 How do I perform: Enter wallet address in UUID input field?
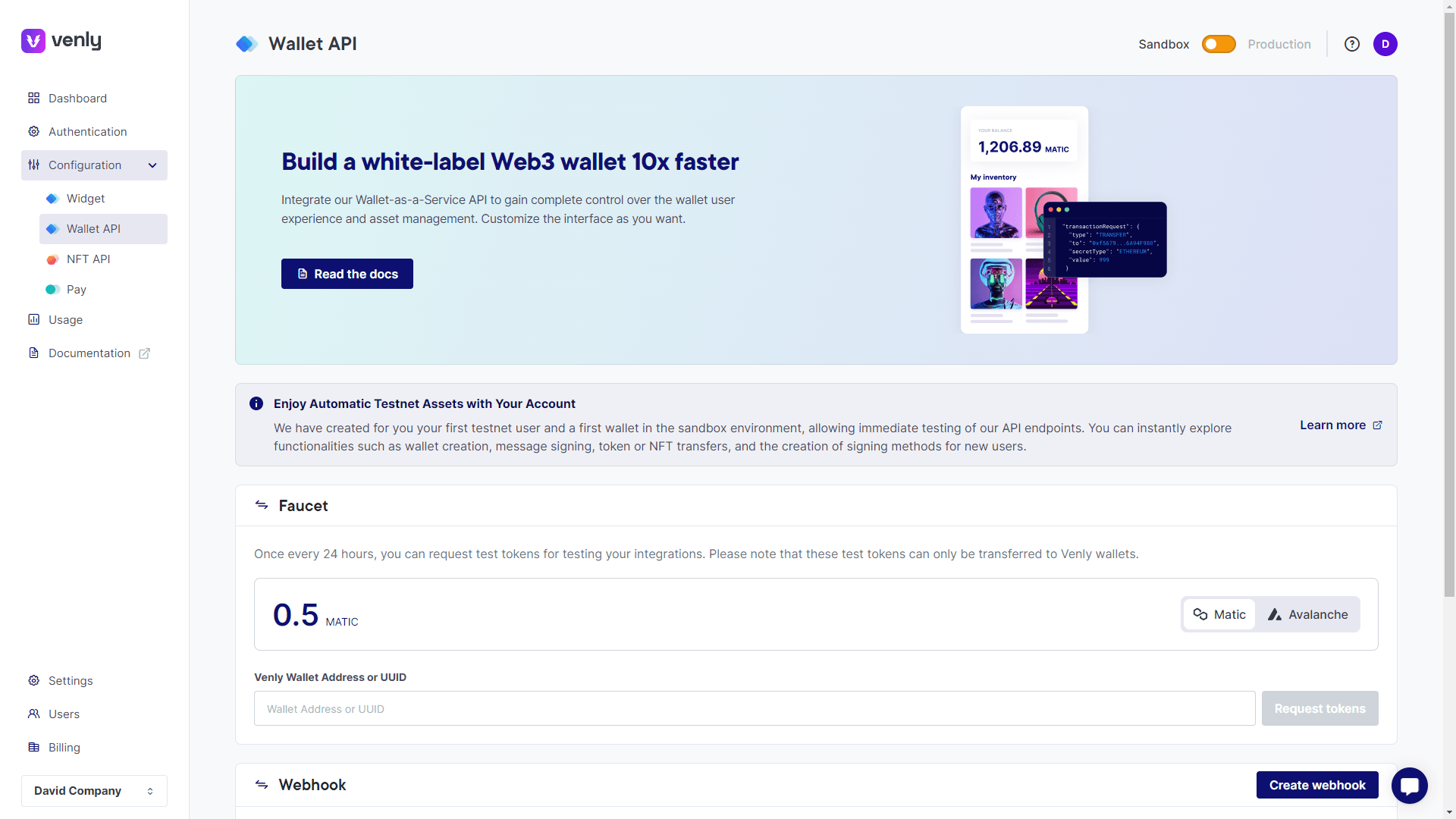point(754,708)
